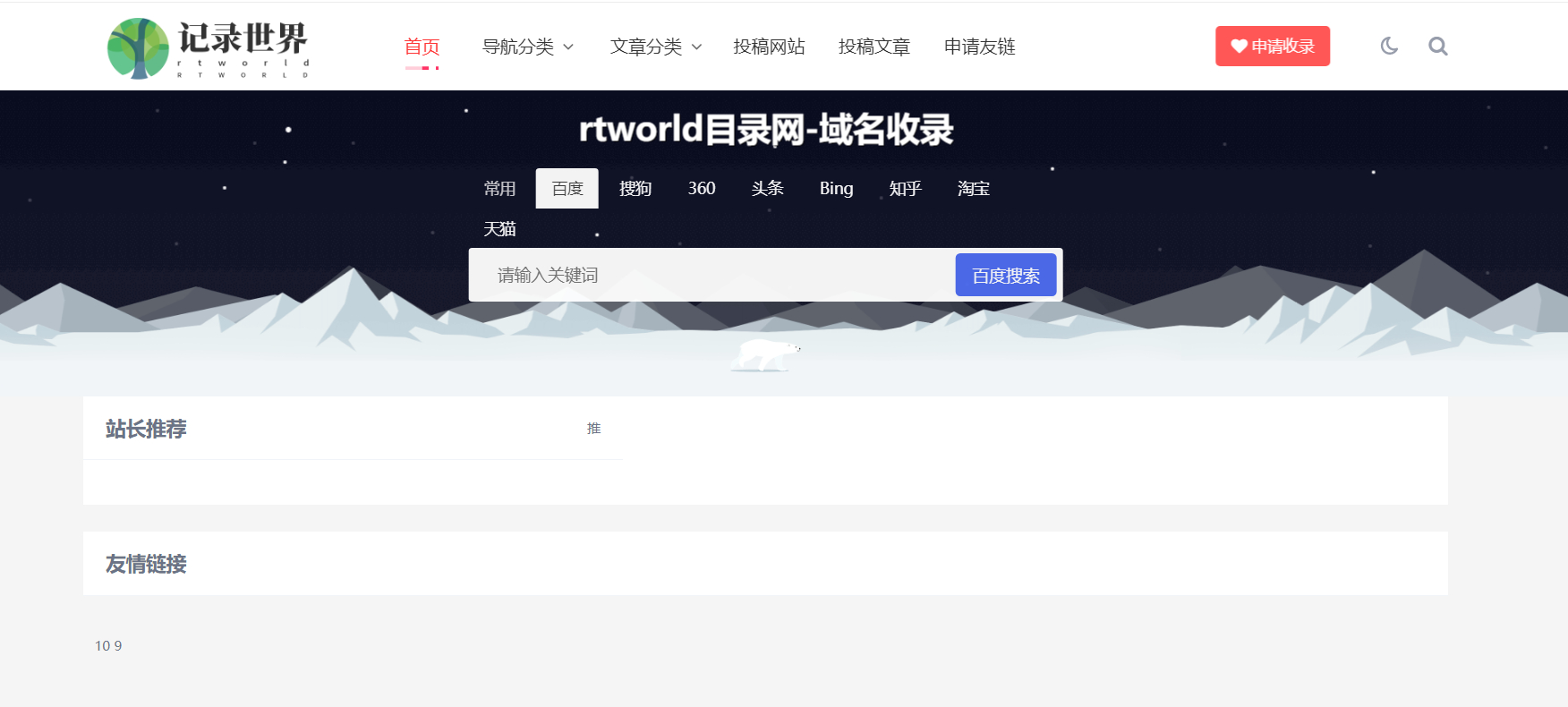Open the search magnifier icon in header
This screenshot has width=1568, height=707.
click(x=1438, y=46)
